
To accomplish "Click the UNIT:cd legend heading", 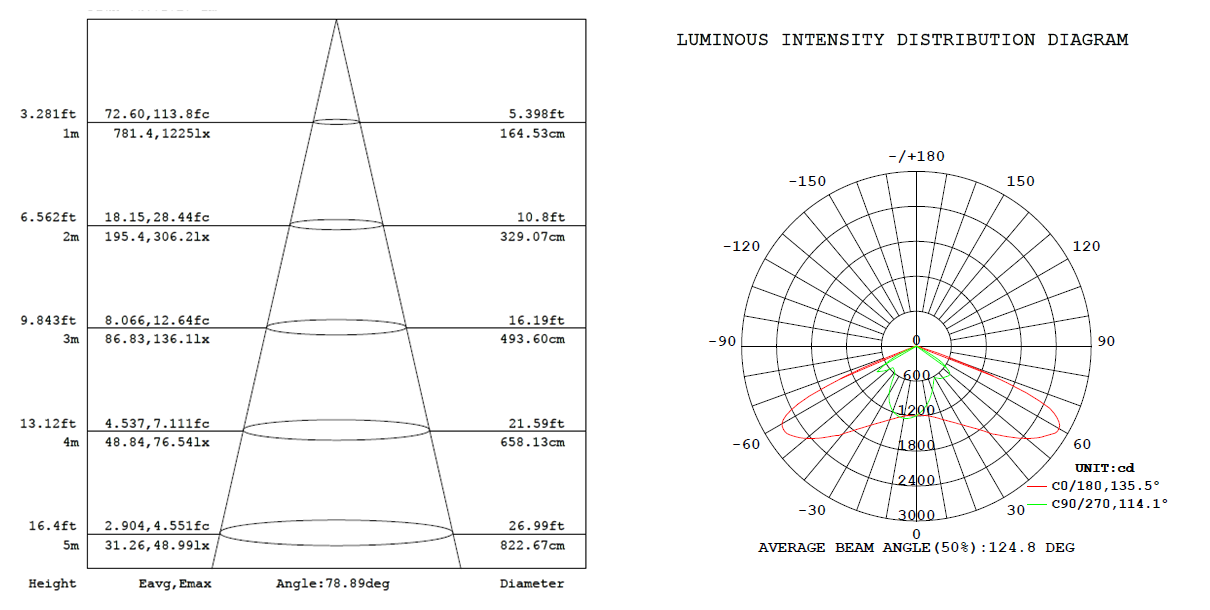I will click(1105, 468).
